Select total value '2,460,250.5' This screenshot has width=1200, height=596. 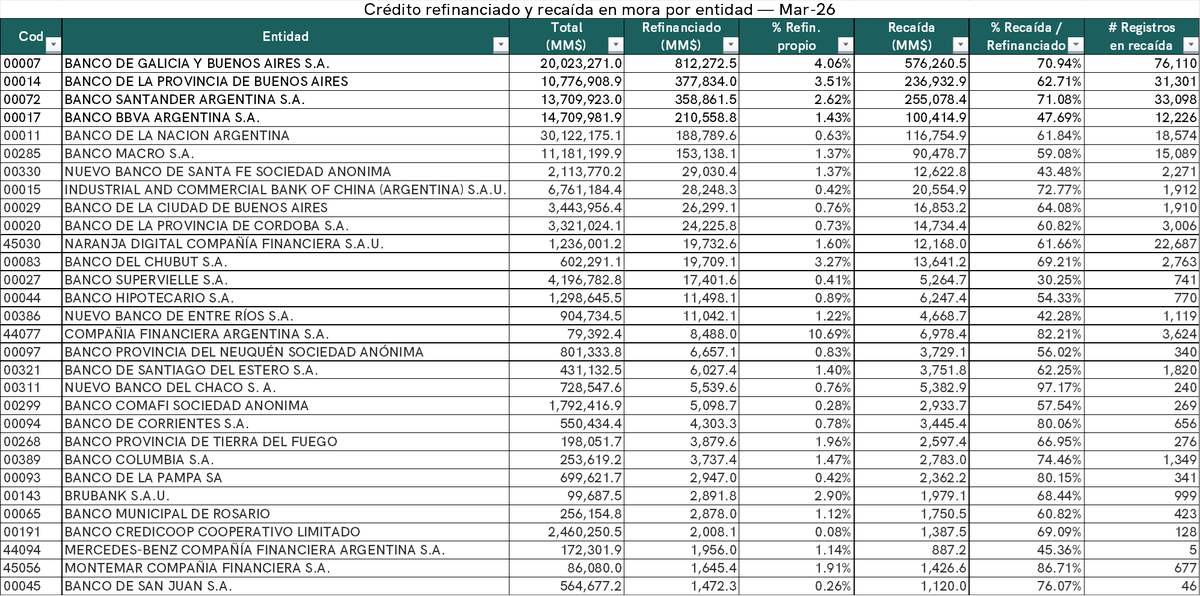568,532
